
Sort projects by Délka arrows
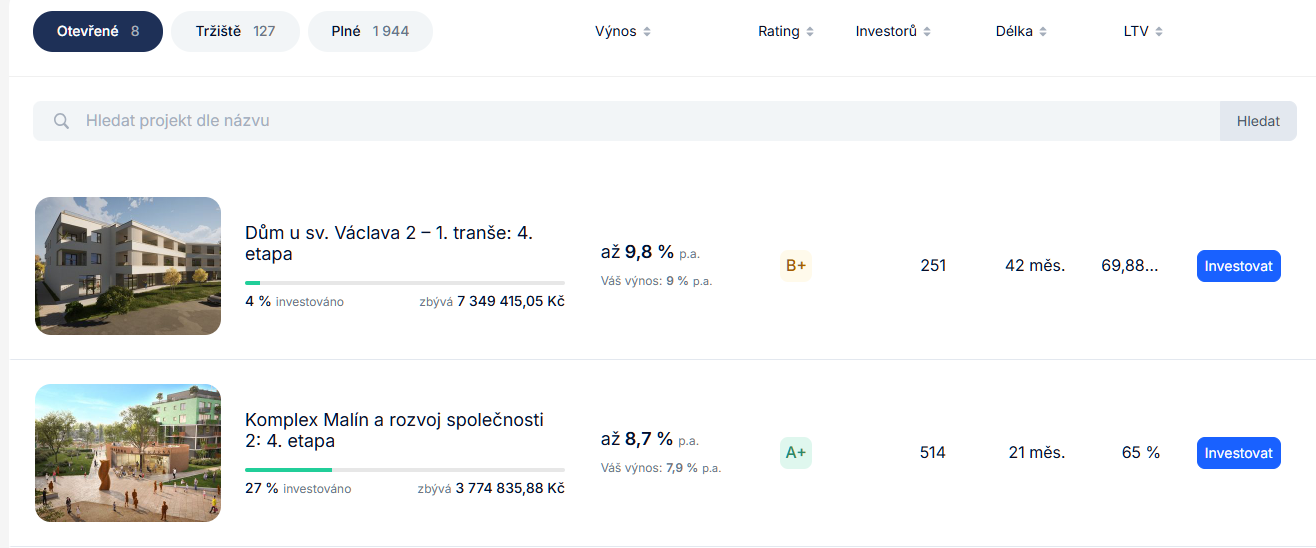click(1043, 32)
